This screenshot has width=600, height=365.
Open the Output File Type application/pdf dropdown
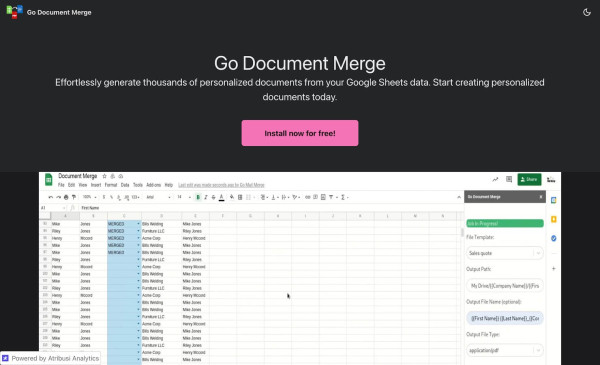tap(505, 350)
